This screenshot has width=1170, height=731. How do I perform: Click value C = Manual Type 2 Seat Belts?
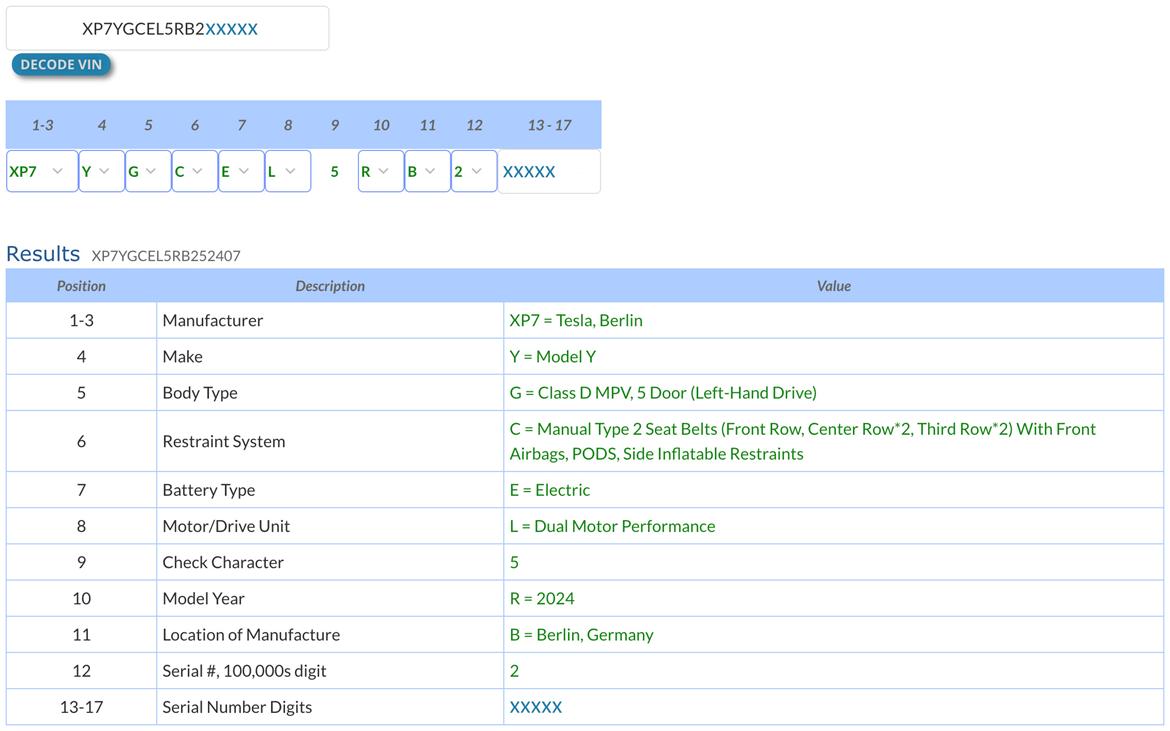click(803, 441)
